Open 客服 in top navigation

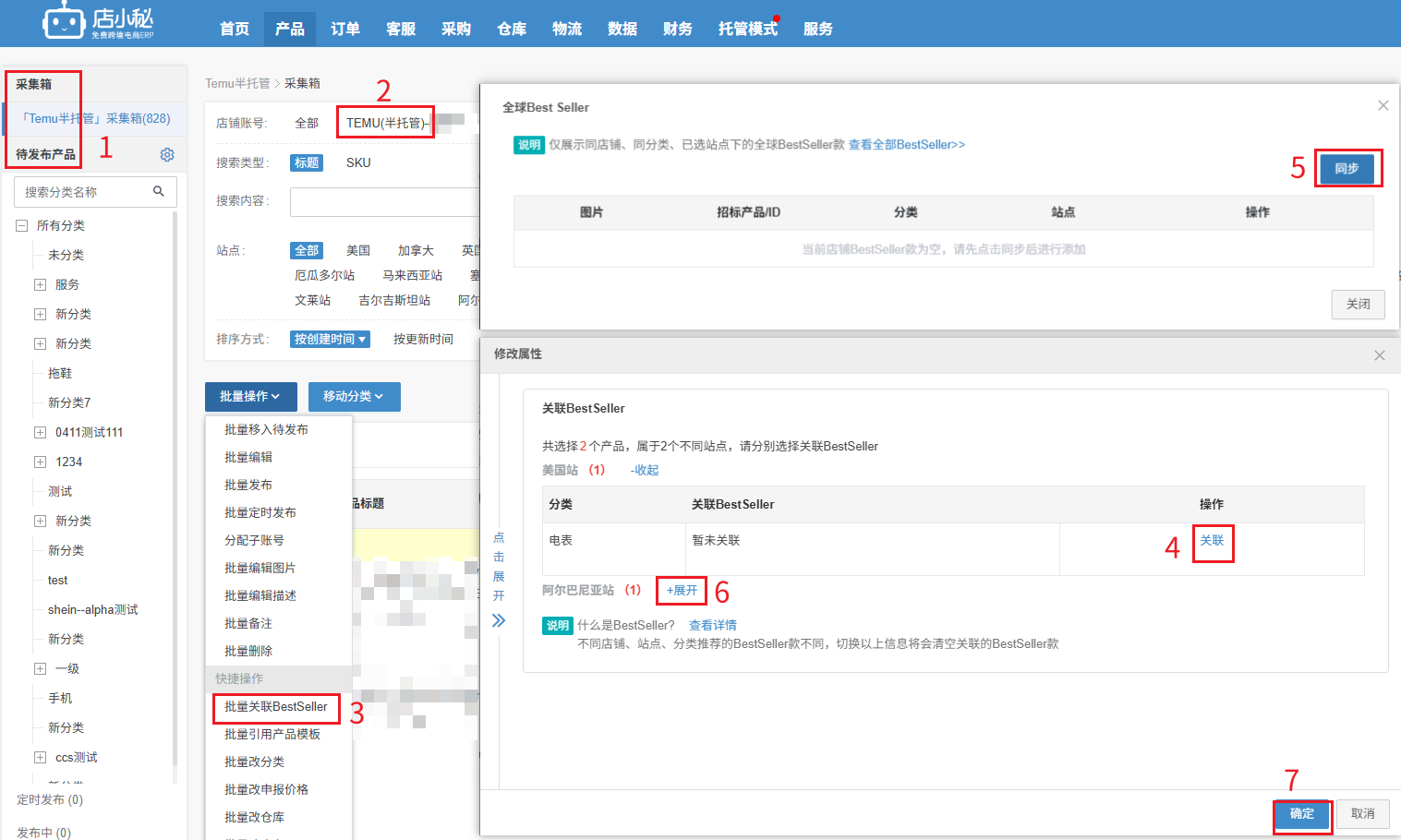click(x=401, y=29)
